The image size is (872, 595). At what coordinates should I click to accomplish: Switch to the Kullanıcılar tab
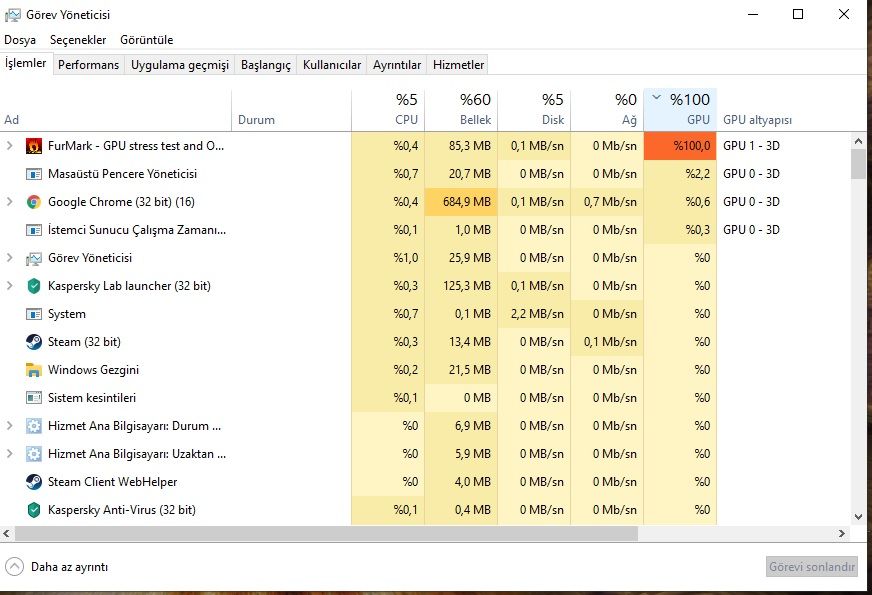click(x=332, y=65)
